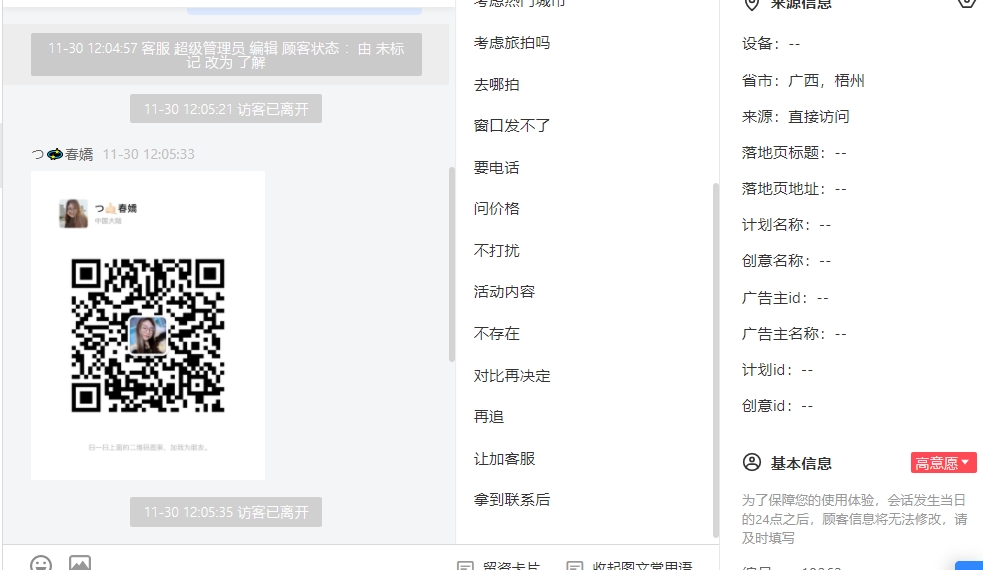
Task: Select quick reply 去哪拍
Action: (497, 85)
